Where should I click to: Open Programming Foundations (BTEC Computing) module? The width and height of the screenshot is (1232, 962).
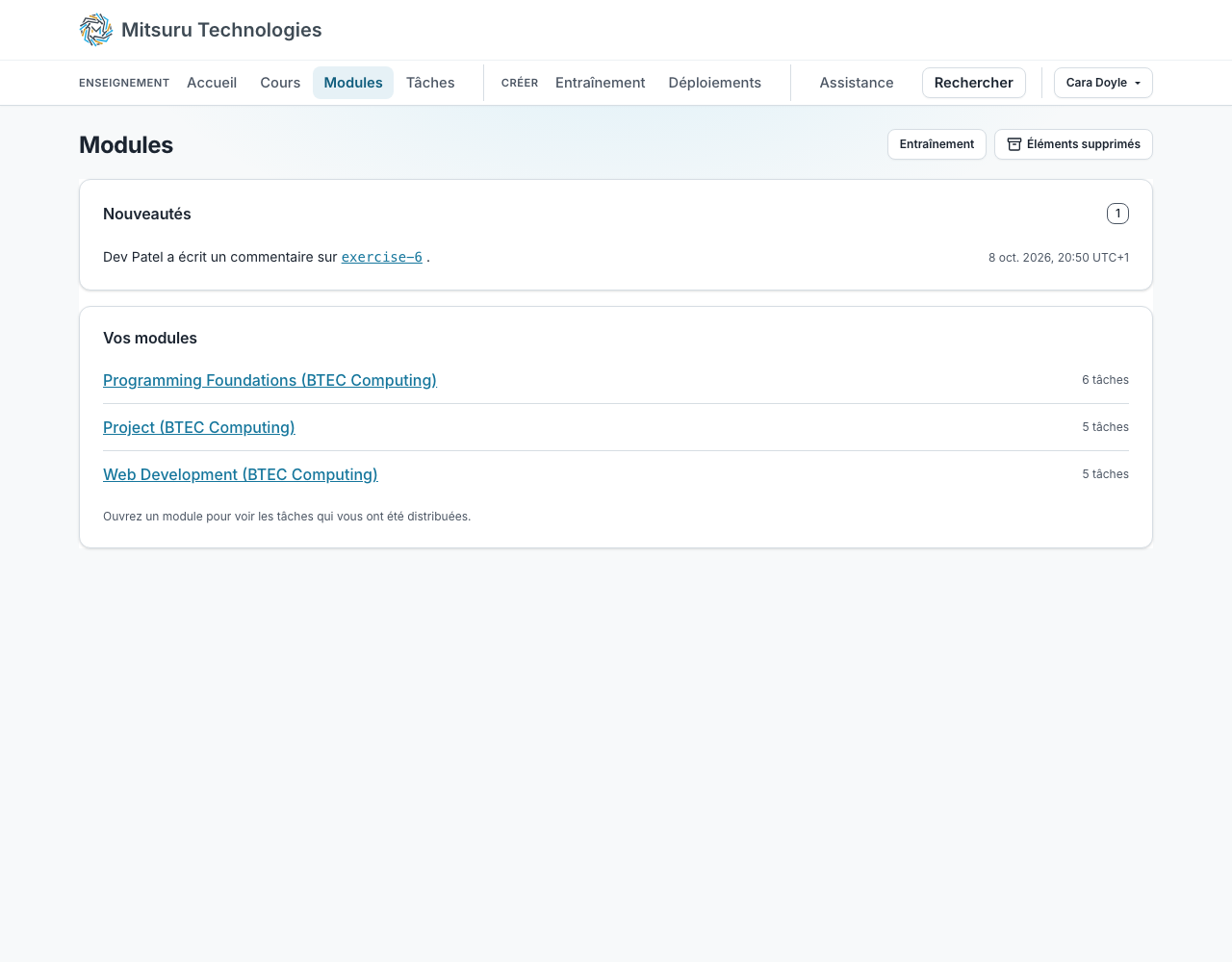coord(269,380)
